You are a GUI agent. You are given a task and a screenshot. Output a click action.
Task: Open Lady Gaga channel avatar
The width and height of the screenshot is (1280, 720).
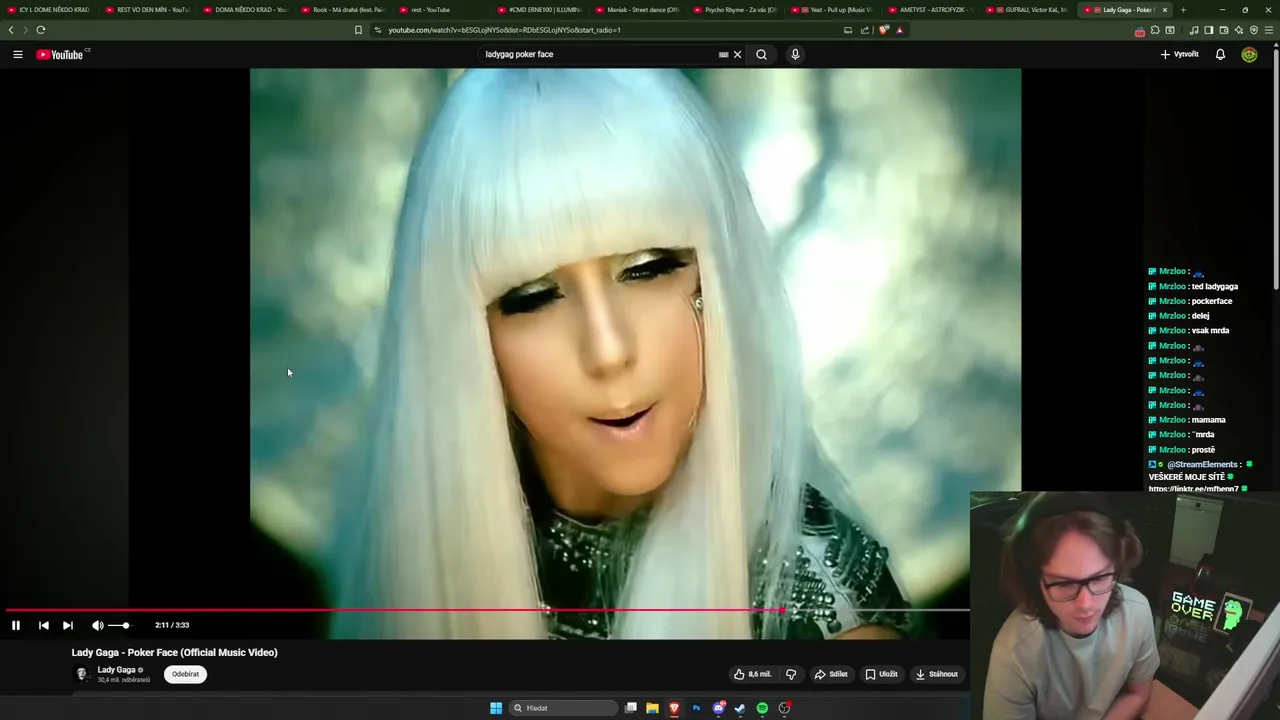click(82, 674)
